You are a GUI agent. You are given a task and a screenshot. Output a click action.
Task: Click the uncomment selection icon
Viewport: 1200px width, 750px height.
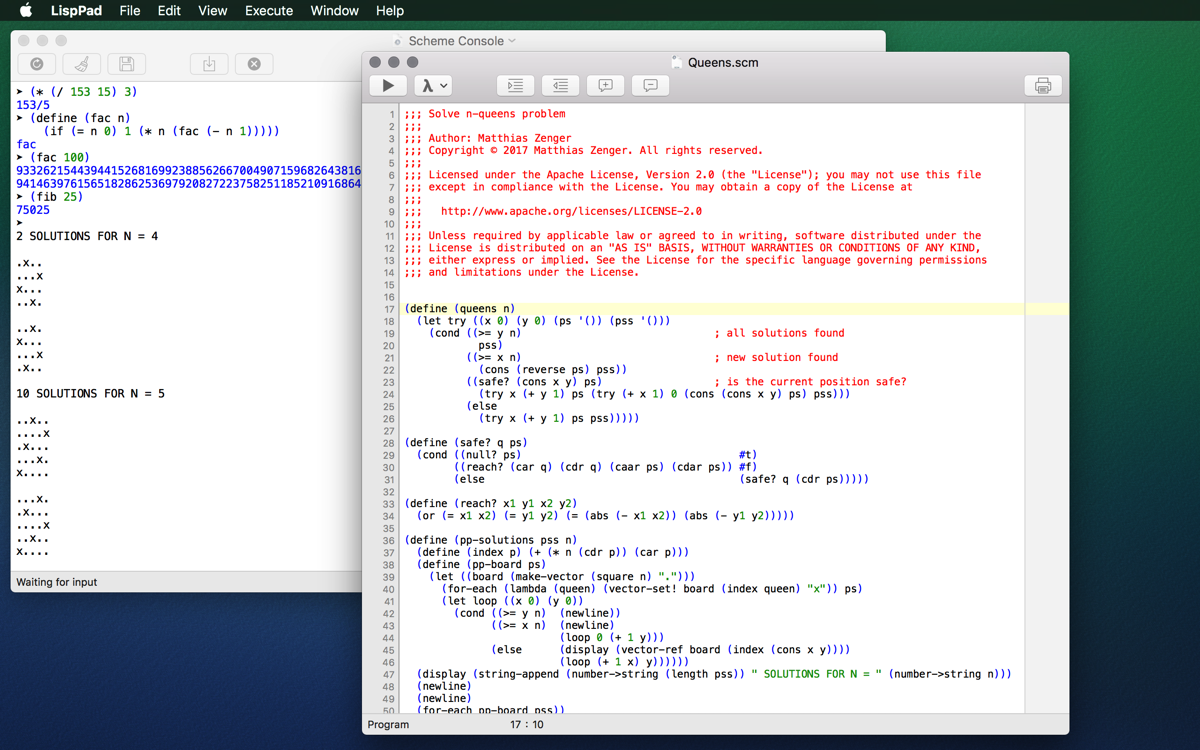point(650,86)
